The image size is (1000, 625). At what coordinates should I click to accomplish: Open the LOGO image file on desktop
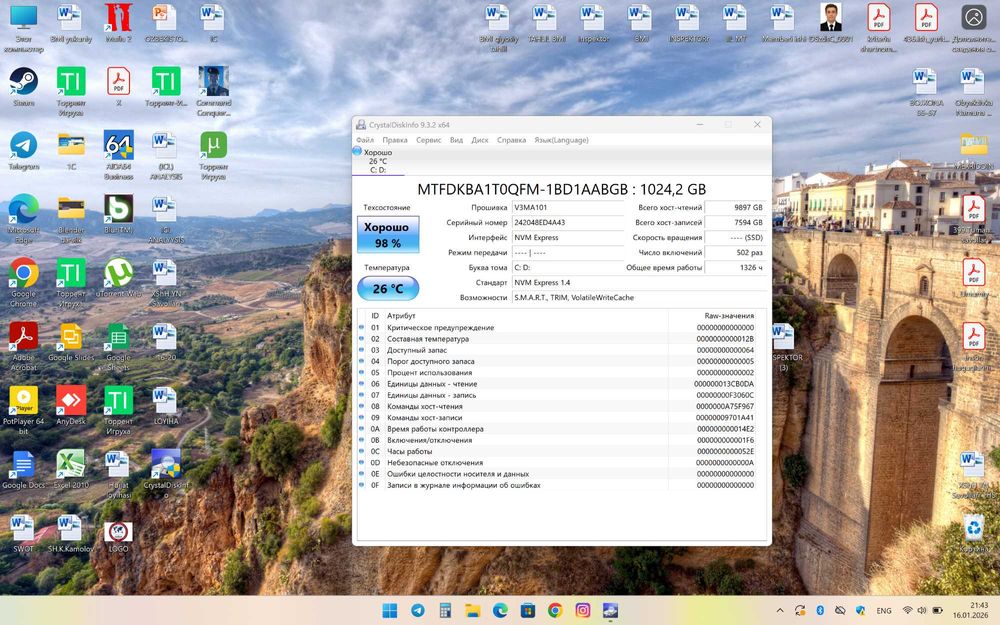tap(119, 536)
